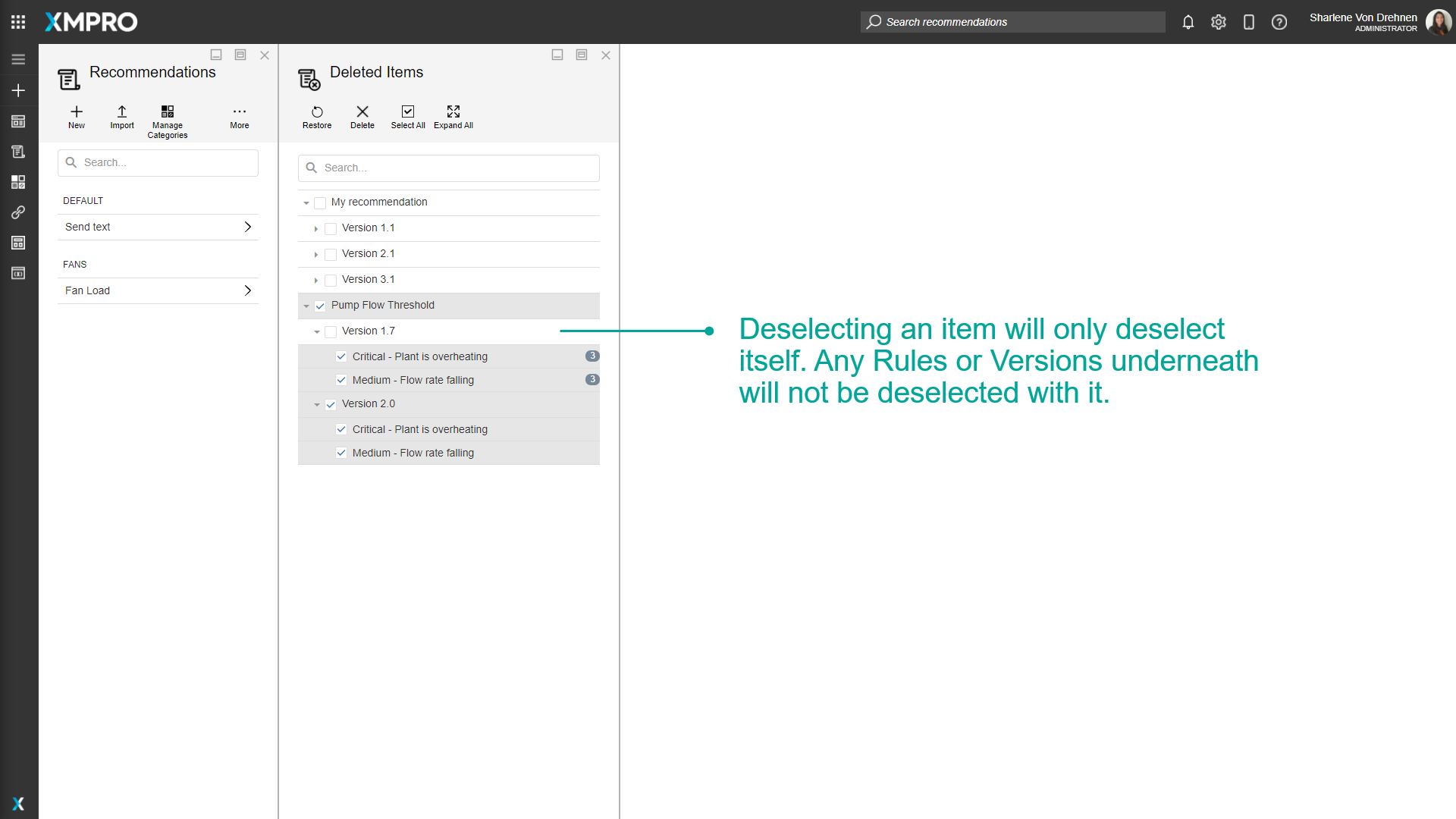This screenshot has width=1456, height=819.
Task: Open the app launcher grid icon
Action: (18, 22)
